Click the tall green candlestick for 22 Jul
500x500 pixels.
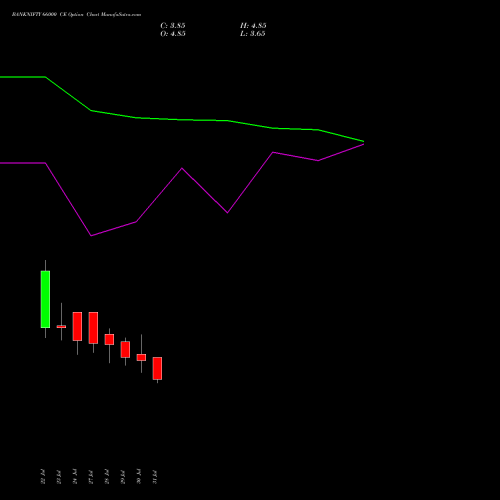click(45, 299)
